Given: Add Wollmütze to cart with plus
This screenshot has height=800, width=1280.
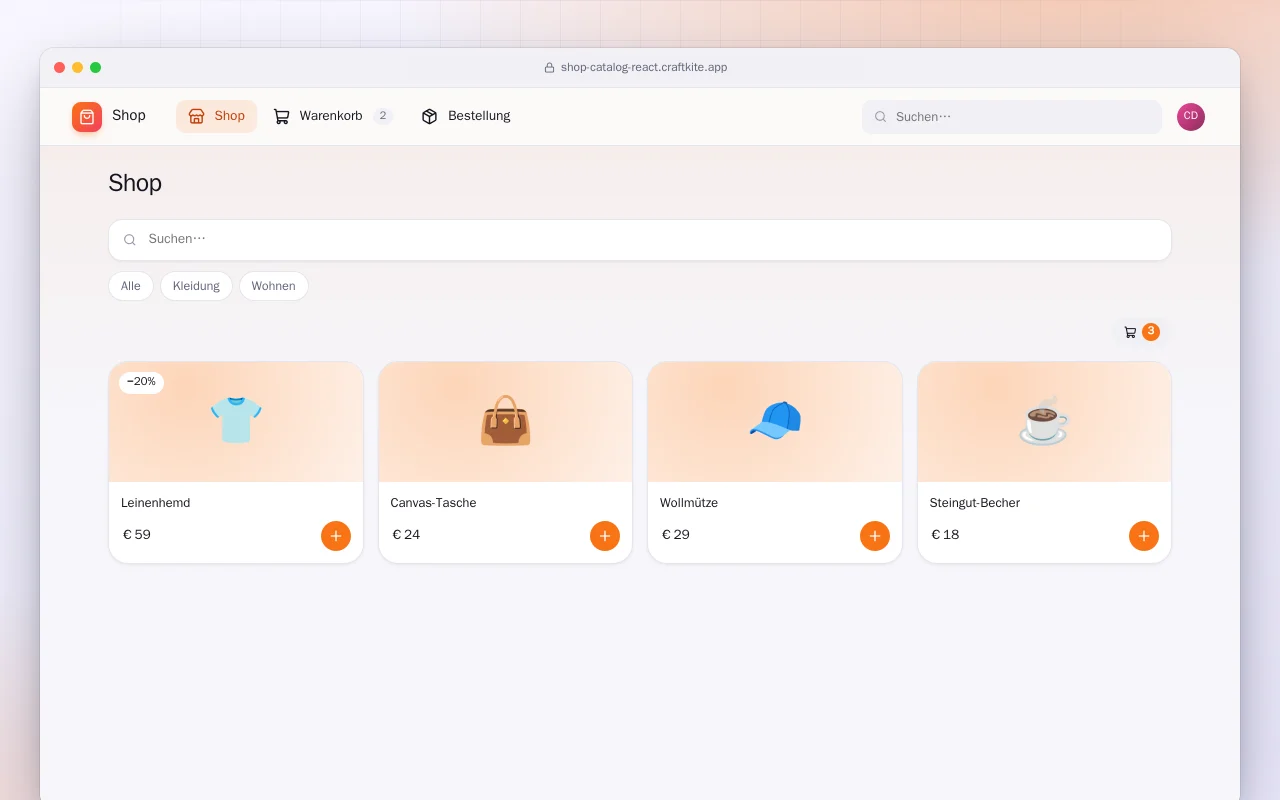Looking at the screenshot, I should (875, 536).
